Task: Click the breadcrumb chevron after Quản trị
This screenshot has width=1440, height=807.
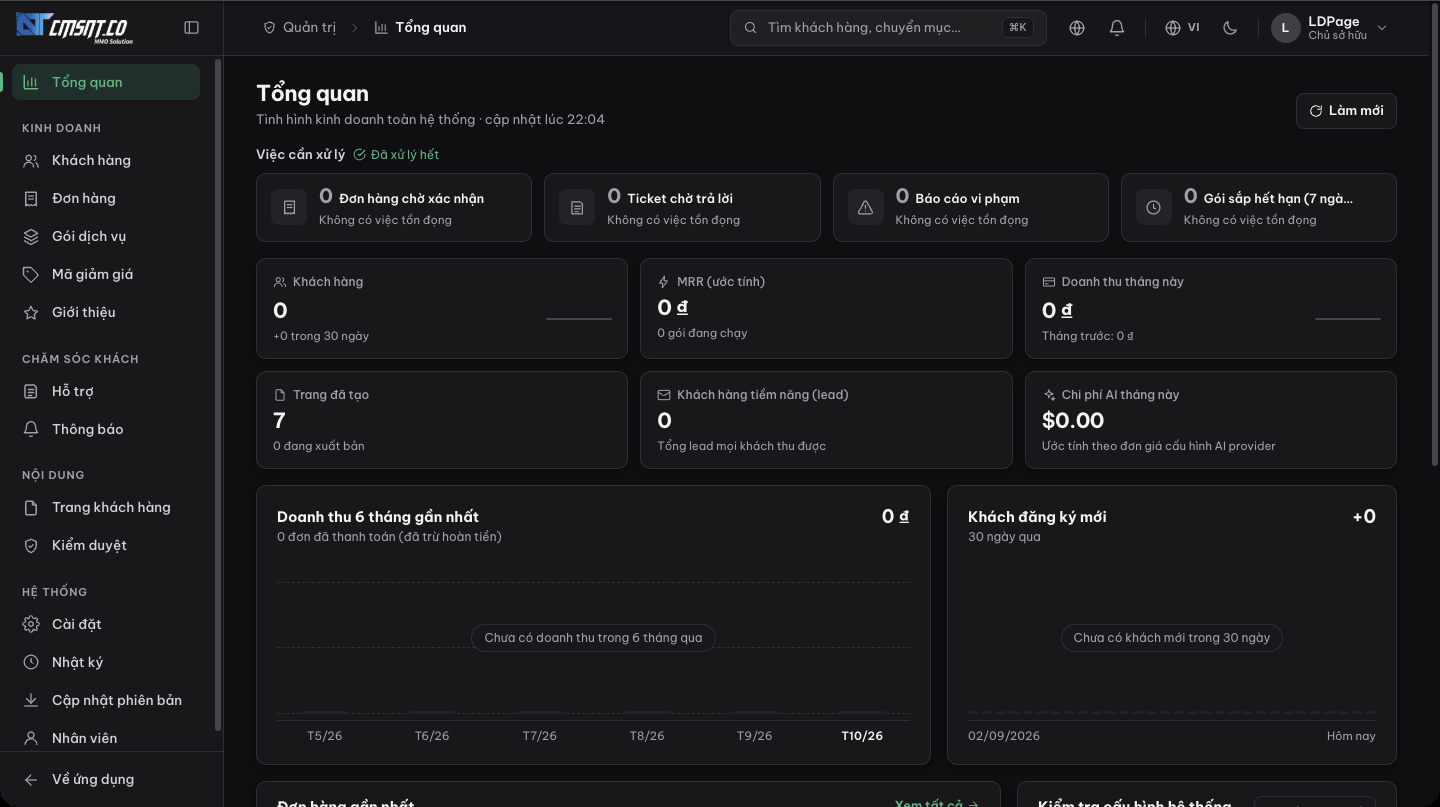Action: tap(354, 28)
